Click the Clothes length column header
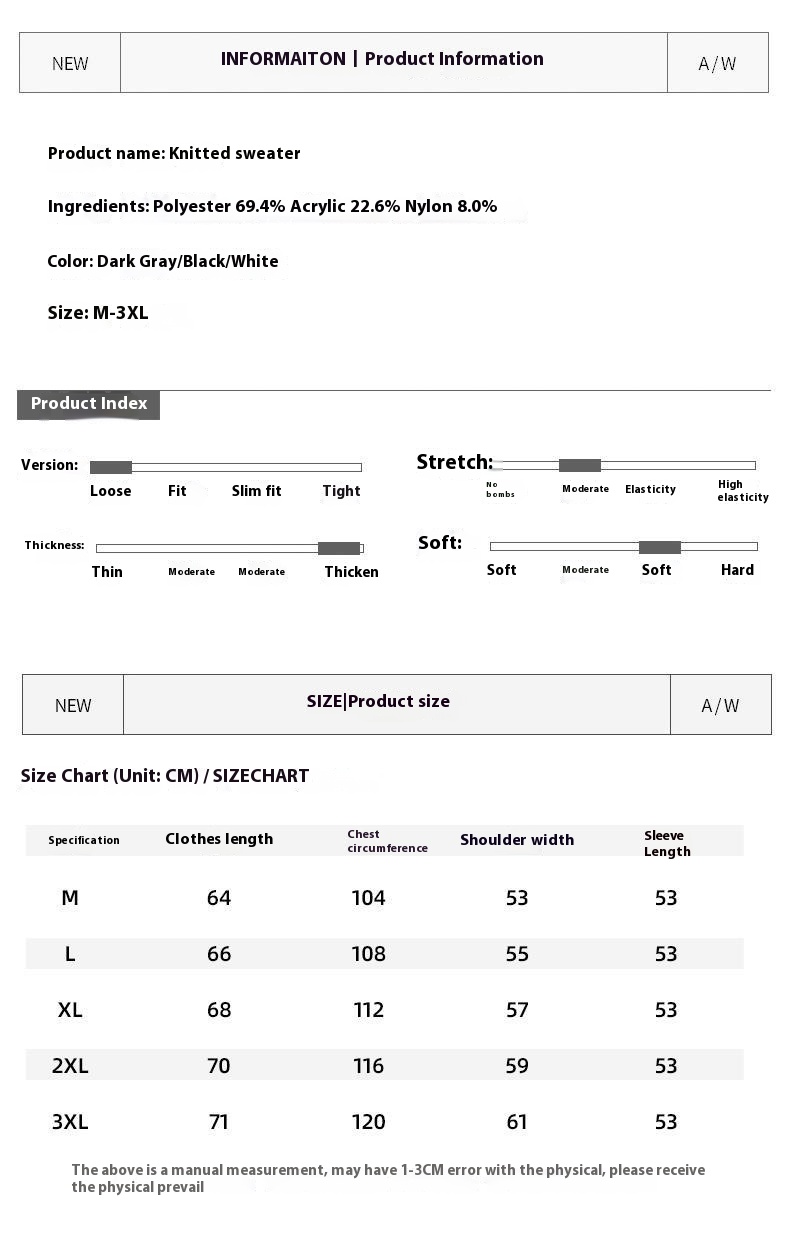This screenshot has height=1233, width=790. point(219,839)
